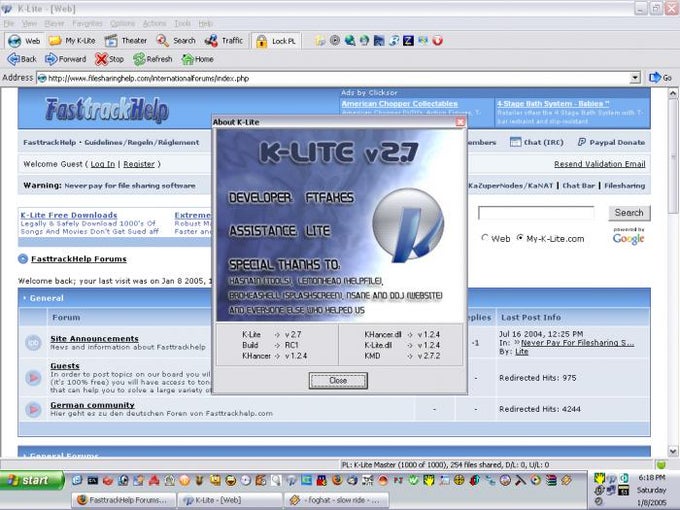Click the Windows start button
The height and width of the screenshot is (510, 680).
32,481
